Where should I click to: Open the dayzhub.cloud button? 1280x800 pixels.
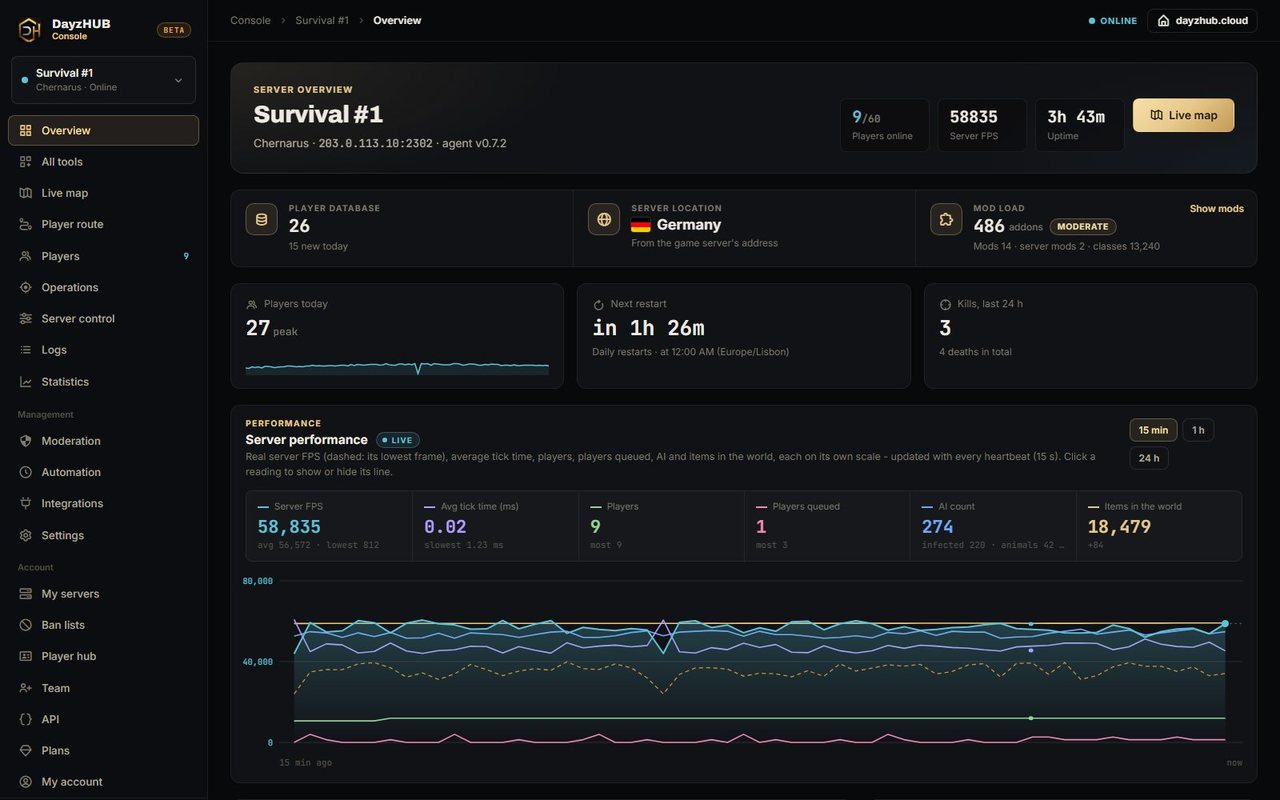point(1202,20)
